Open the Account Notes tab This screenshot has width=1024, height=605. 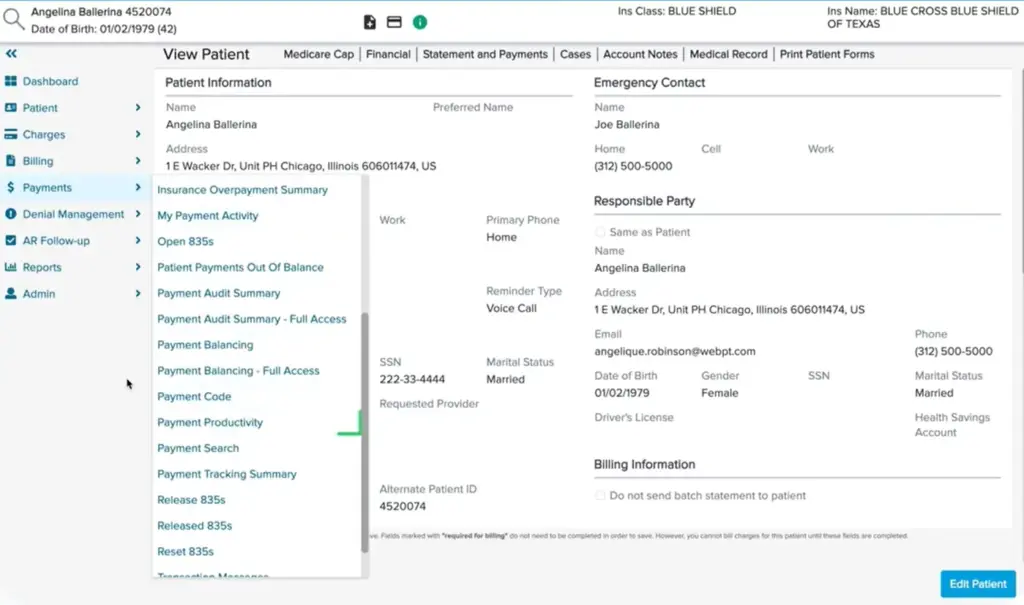[x=640, y=54]
